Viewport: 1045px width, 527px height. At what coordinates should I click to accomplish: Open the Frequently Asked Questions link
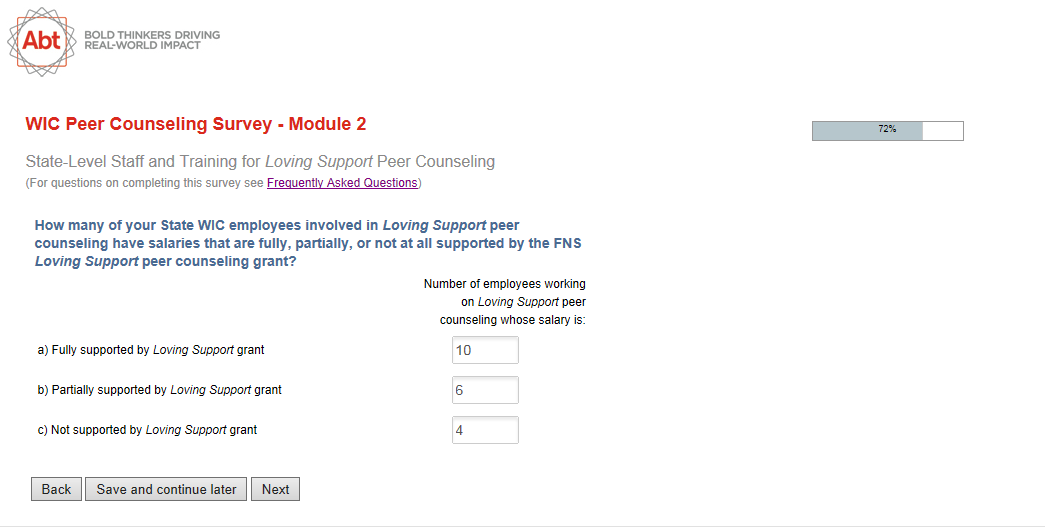pos(342,183)
